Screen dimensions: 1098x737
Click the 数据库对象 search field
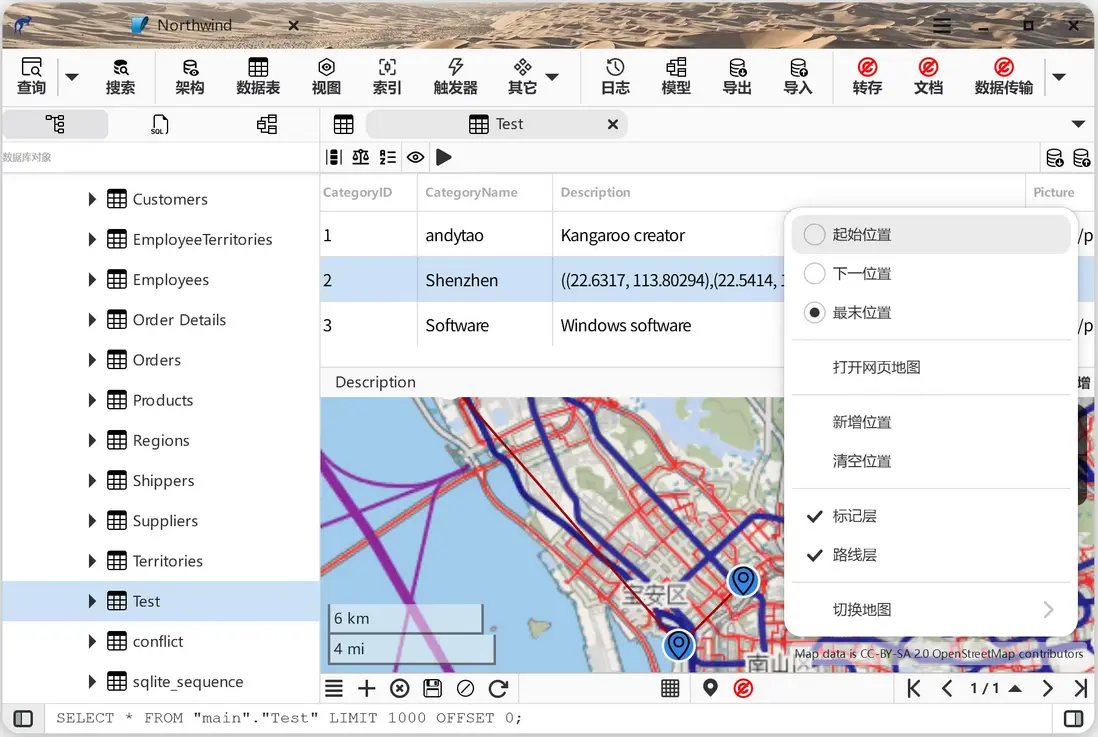tap(160, 157)
